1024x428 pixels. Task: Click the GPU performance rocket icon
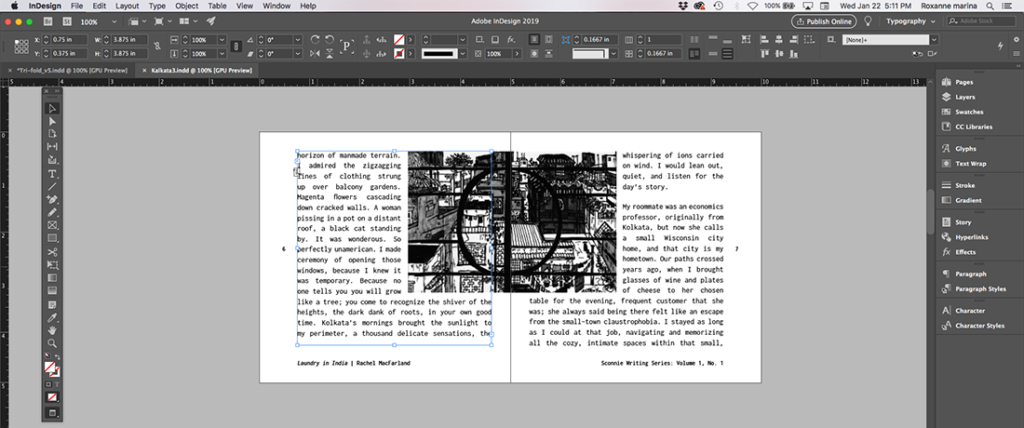tap(211, 22)
